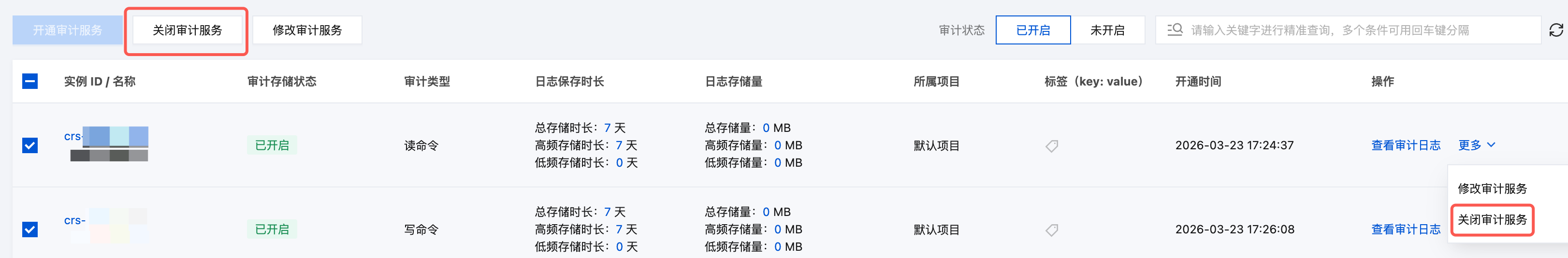The height and width of the screenshot is (258, 1568).
Task: Select 修改审计服务 from the 更多 dropdown menu
Action: [x=1492, y=188]
